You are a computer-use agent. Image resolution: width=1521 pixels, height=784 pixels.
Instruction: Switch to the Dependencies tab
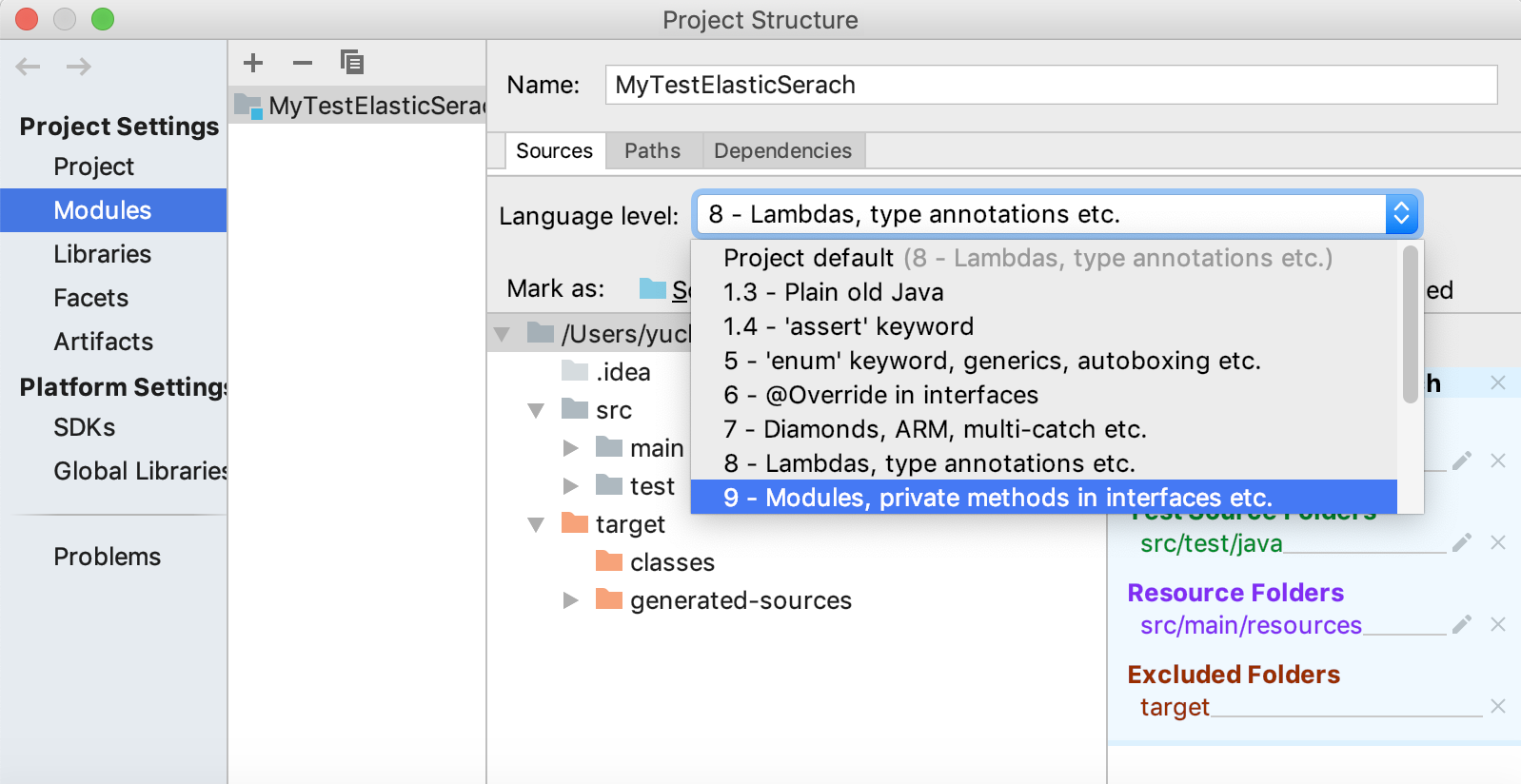click(782, 150)
